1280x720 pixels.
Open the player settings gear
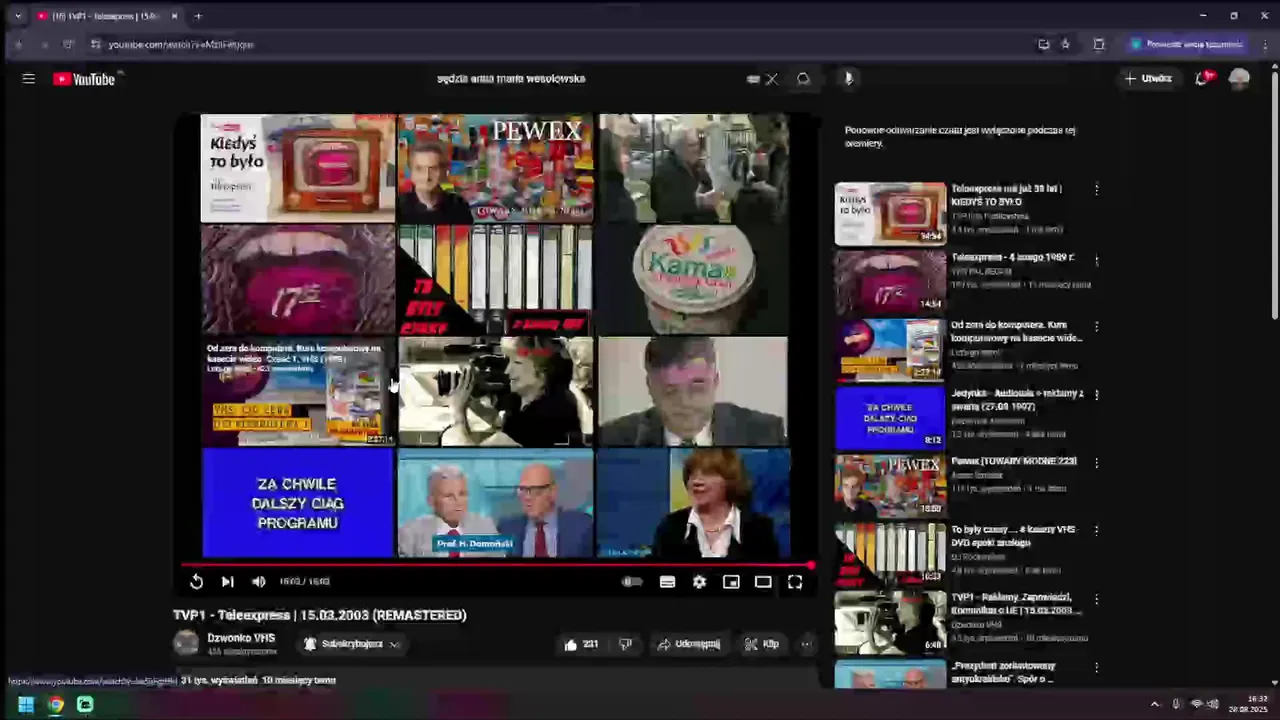click(x=699, y=582)
